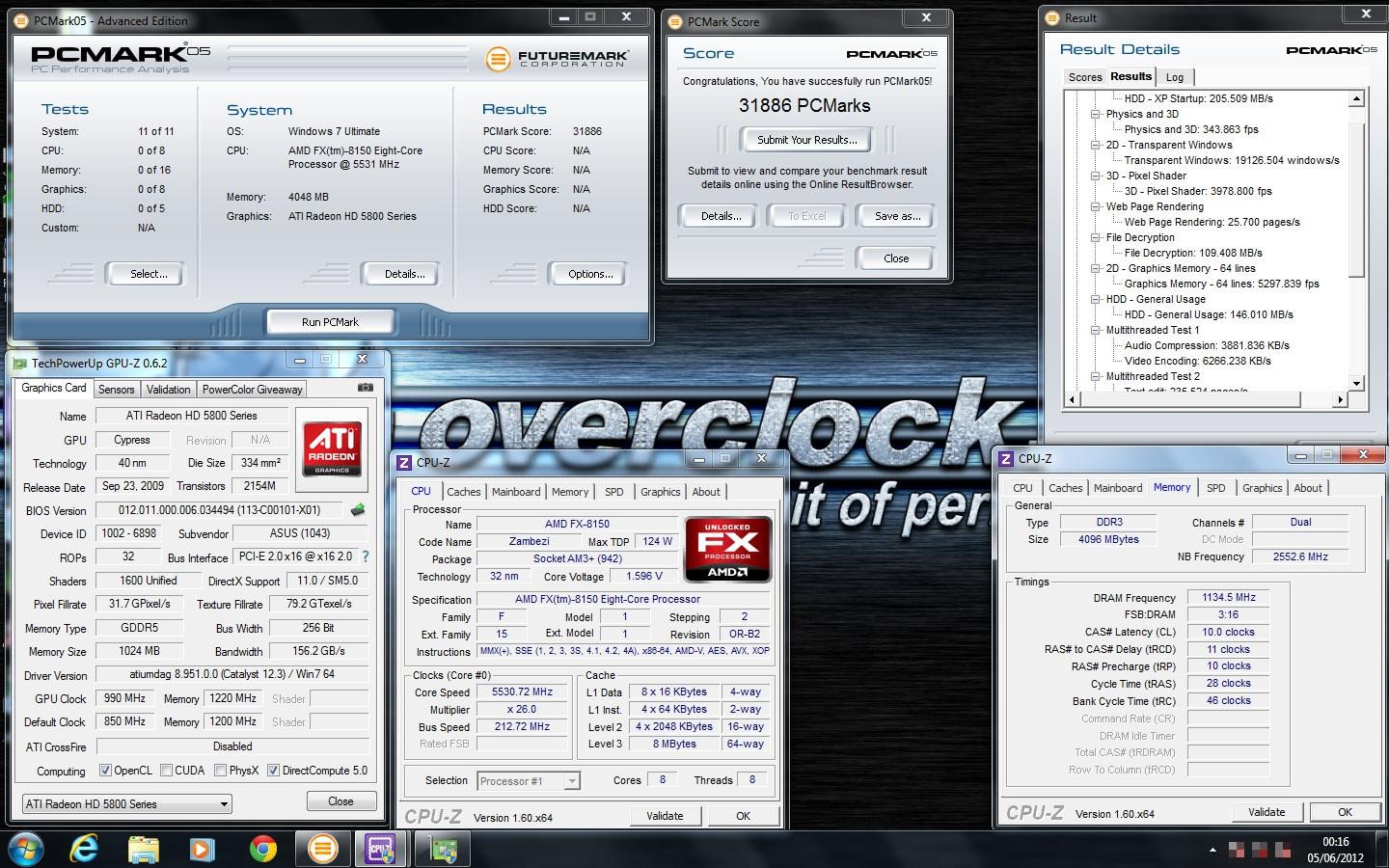1389x868 pixels.
Task: Click BIOS save icon in GPU-Z
Action: click(357, 509)
